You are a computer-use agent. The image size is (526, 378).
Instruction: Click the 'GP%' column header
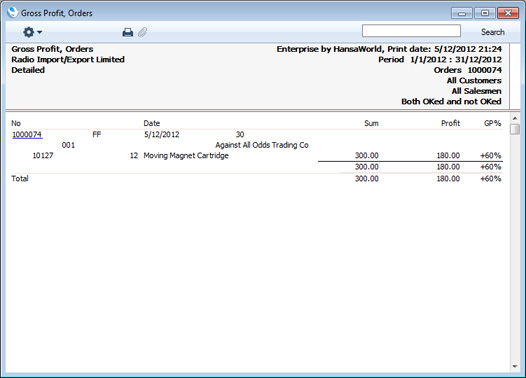tap(492, 123)
